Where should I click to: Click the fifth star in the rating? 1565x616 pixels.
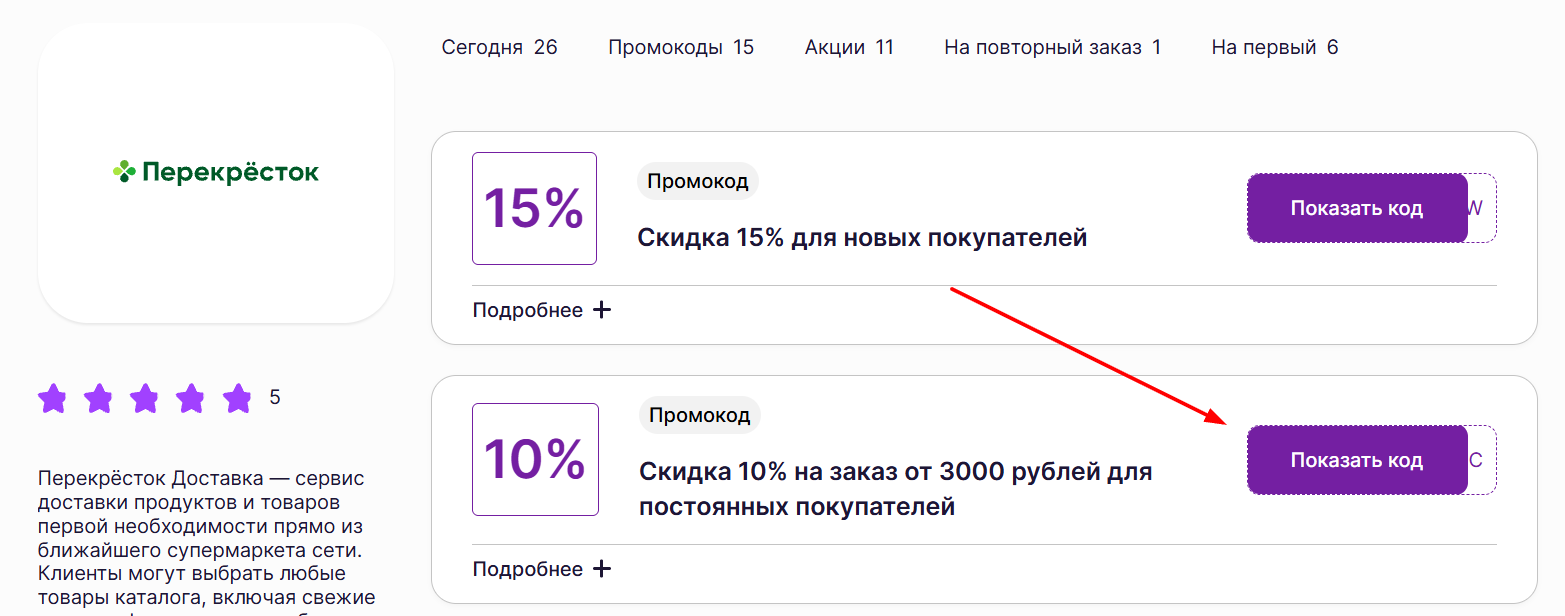coord(238,398)
